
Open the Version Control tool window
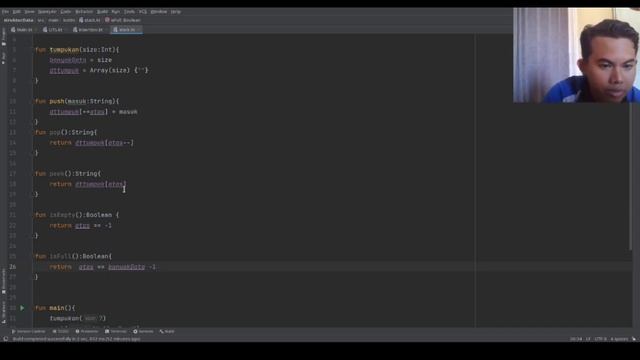[x=28, y=331]
